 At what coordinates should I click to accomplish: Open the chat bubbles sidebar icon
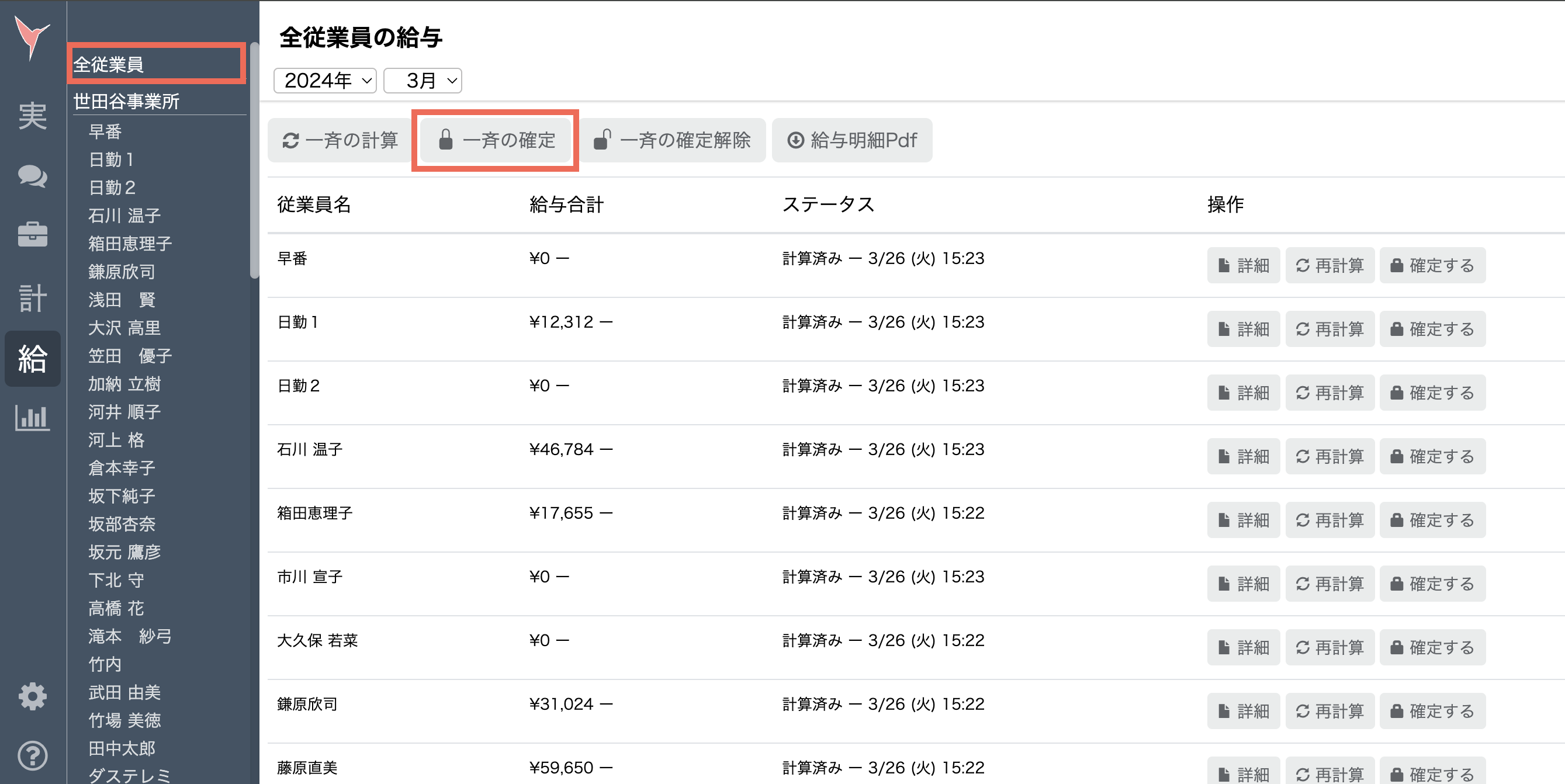pyautogui.click(x=32, y=176)
